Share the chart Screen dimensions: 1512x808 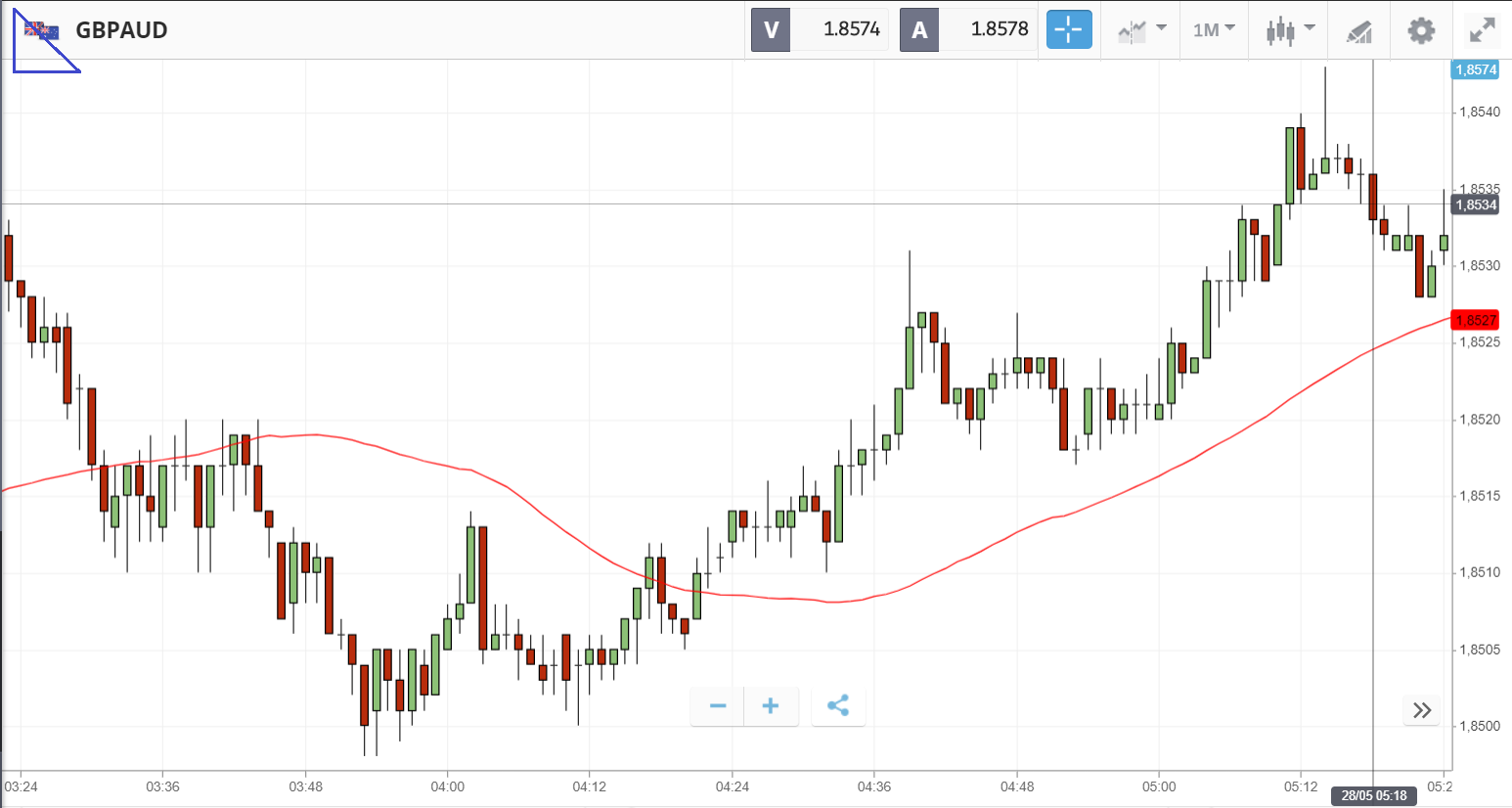pyautogui.click(x=838, y=706)
